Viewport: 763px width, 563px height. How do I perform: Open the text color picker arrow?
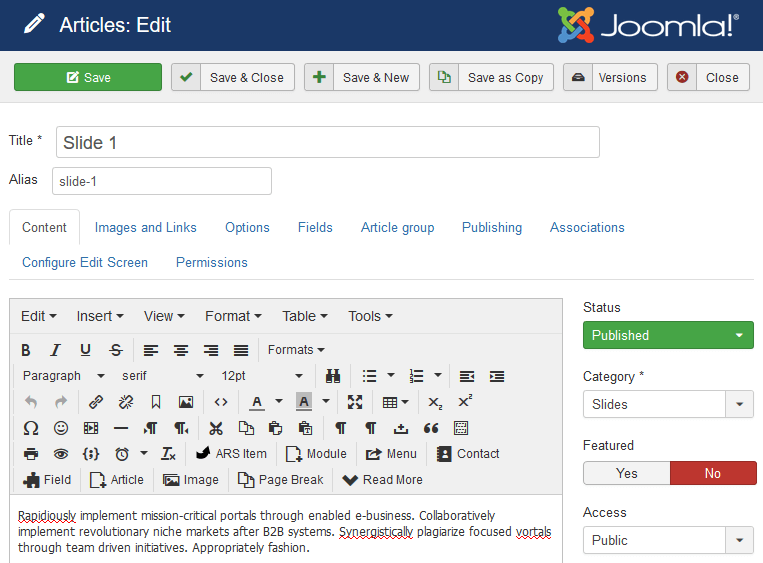278,402
